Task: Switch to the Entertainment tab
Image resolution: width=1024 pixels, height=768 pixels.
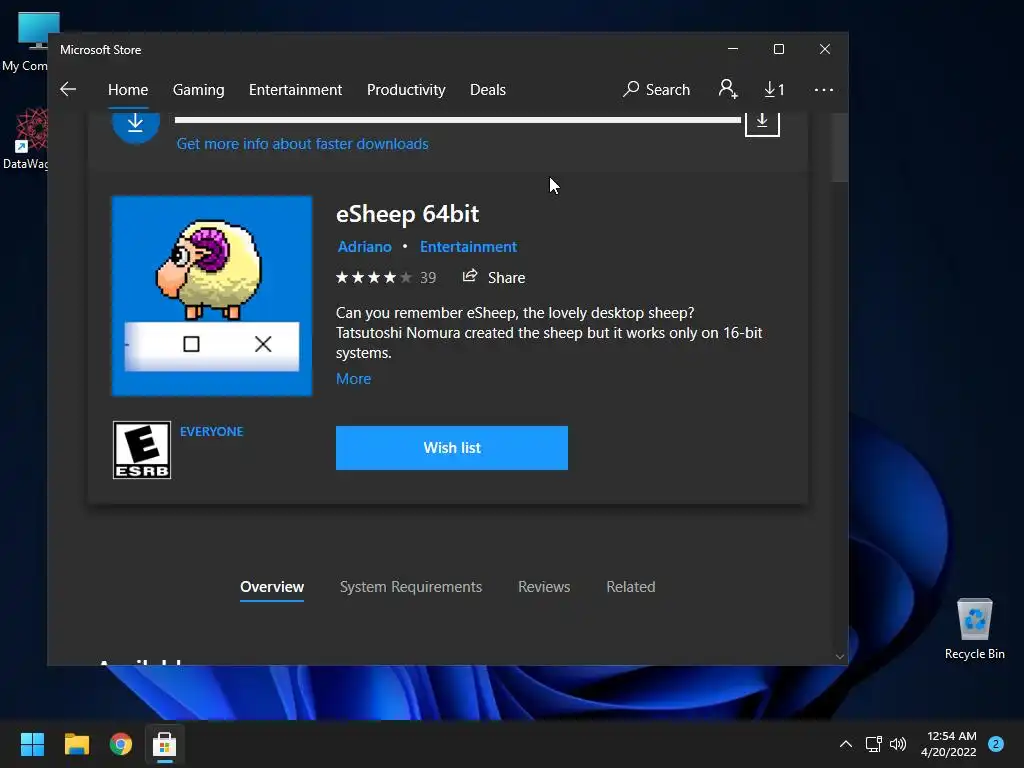Action: (x=295, y=89)
